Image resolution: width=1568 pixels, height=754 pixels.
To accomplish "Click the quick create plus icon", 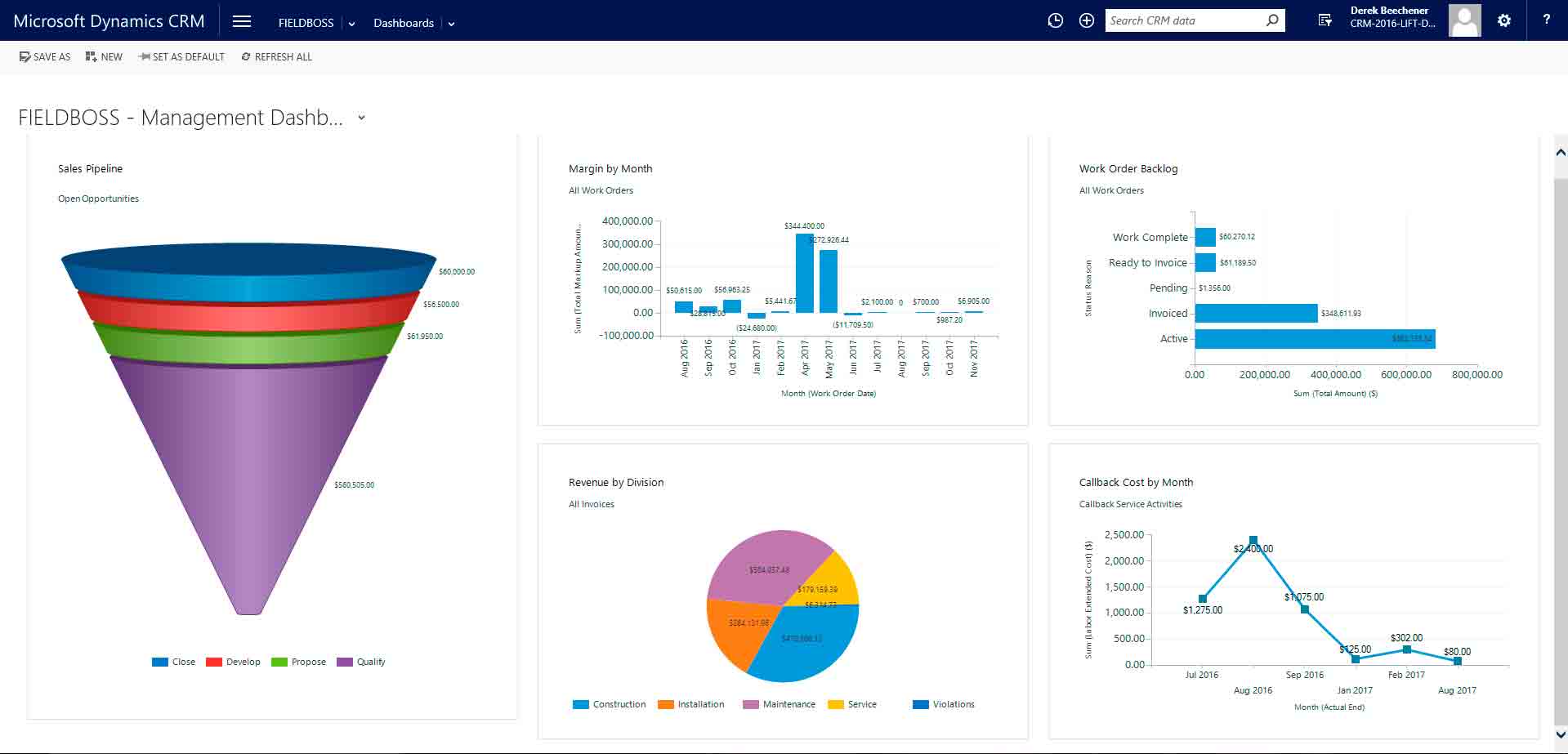I will point(1087,21).
